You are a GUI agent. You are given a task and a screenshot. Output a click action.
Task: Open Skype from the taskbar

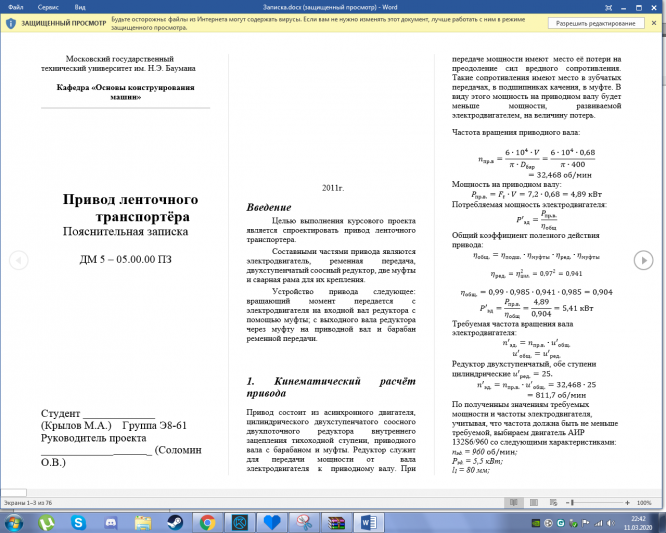(78, 522)
